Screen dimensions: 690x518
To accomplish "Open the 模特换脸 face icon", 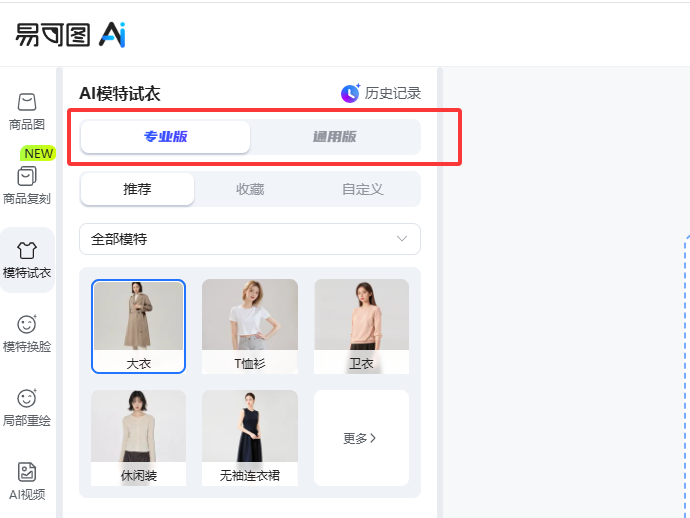I will [x=27, y=324].
